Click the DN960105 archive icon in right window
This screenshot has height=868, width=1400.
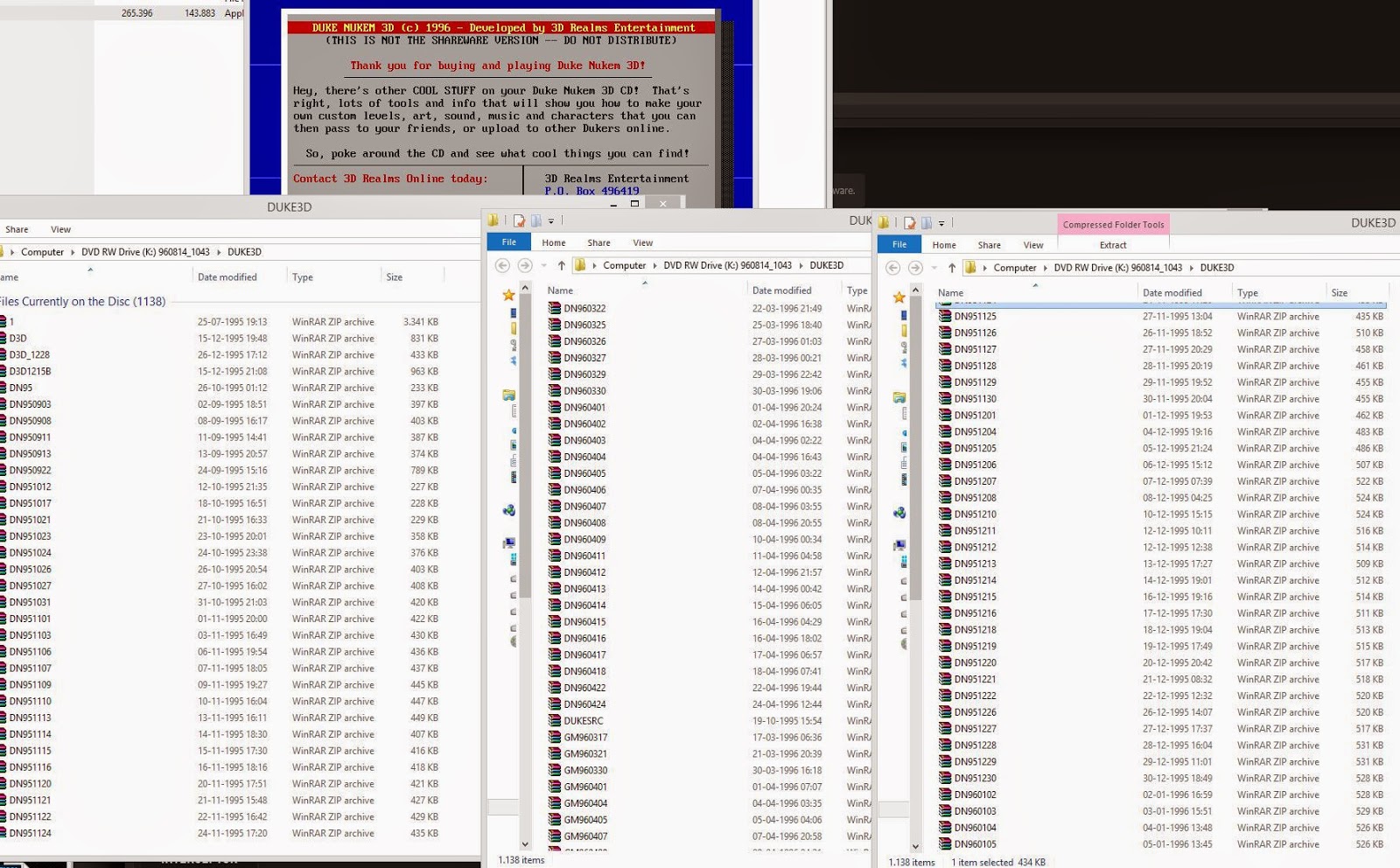pyautogui.click(x=944, y=844)
